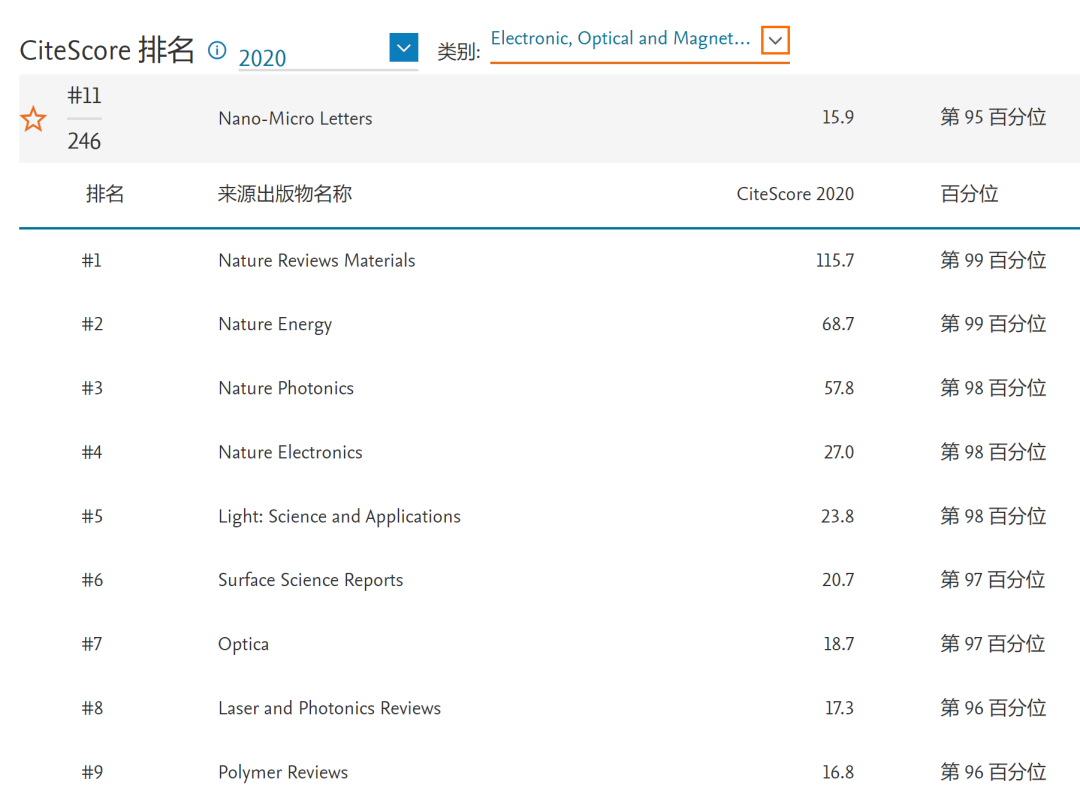
Task: Click the percentile for Nature Energy
Action: pyautogui.click(x=993, y=324)
